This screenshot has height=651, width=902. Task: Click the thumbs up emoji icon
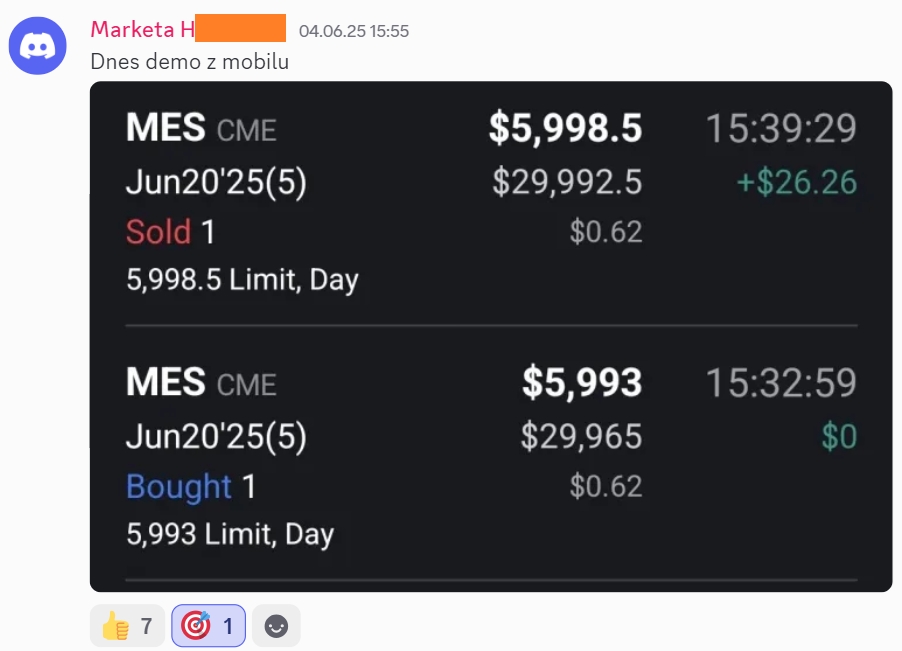click(116, 626)
